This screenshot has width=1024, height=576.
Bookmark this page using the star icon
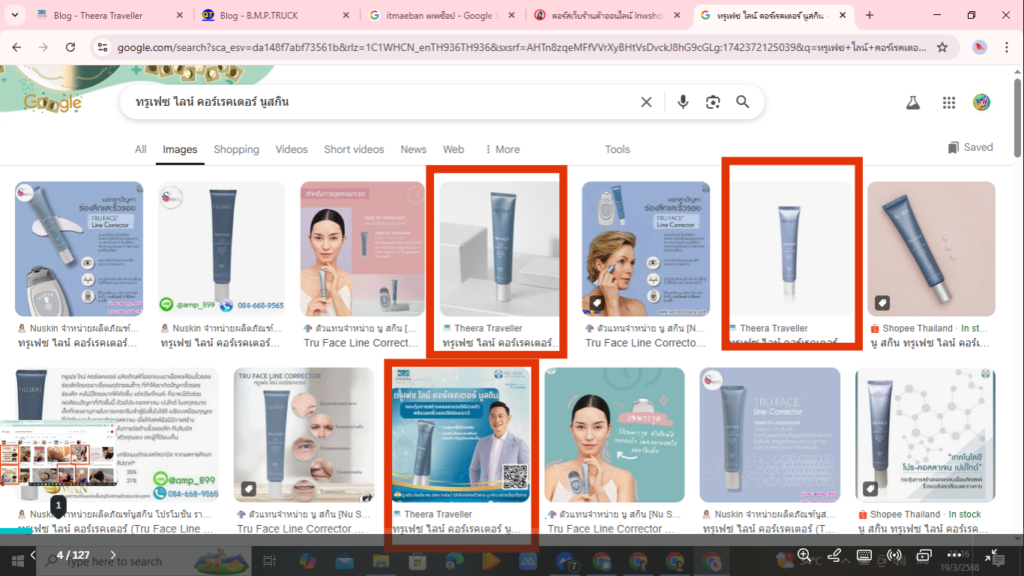(941, 46)
